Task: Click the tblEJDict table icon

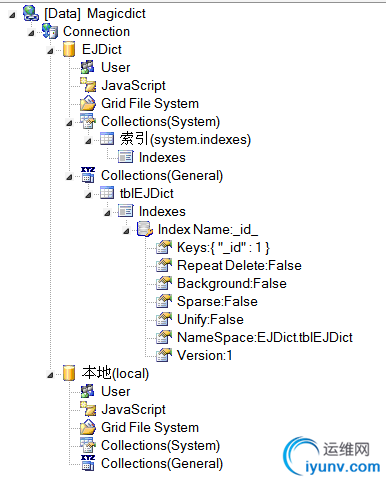Action: click(x=107, y=193)
